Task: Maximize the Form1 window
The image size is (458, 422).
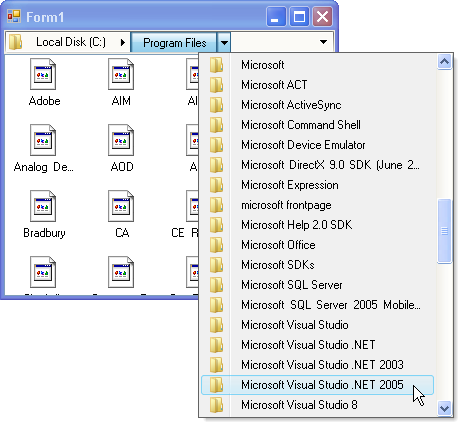Action: coord(299,16)
